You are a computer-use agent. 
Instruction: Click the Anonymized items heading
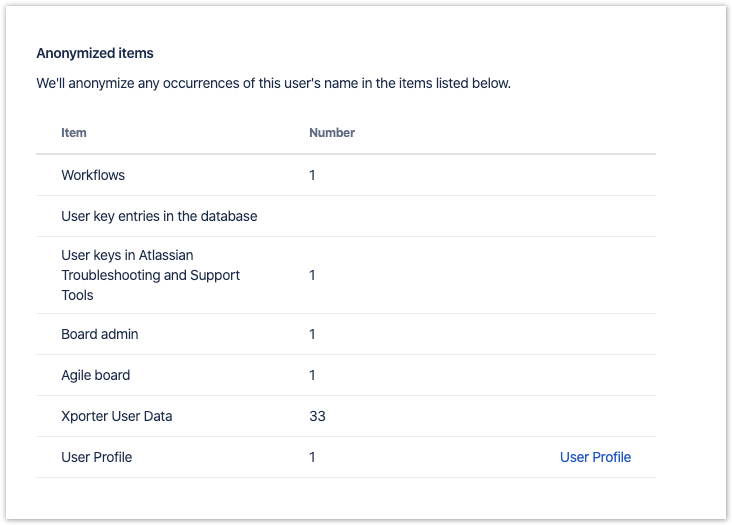click(95, 53)
